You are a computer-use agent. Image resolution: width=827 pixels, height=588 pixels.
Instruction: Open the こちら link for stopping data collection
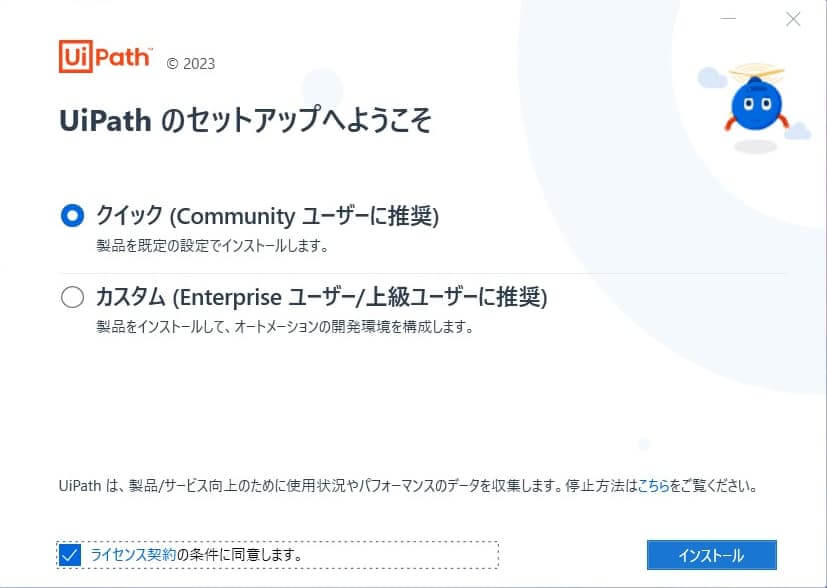click(653, 485)
